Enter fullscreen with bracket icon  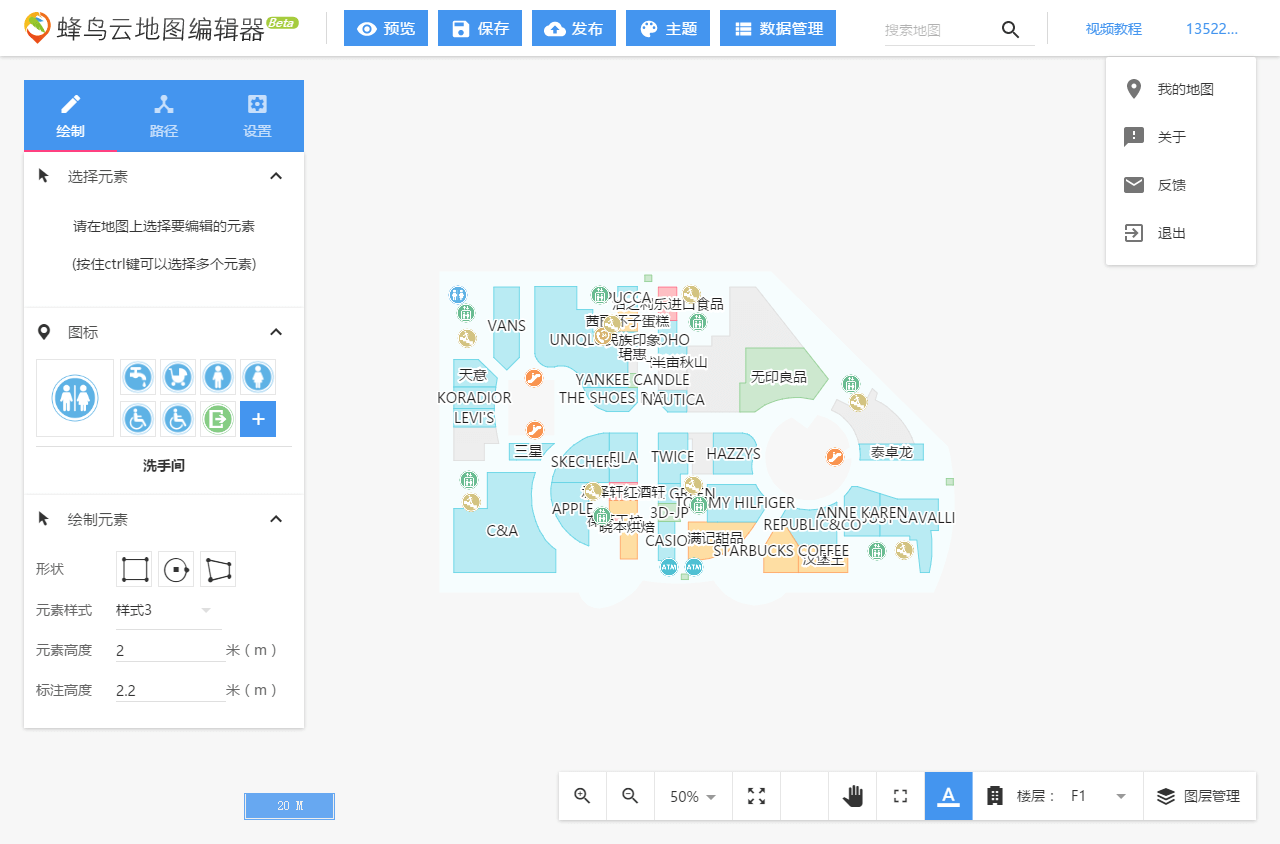click(900, 796)
